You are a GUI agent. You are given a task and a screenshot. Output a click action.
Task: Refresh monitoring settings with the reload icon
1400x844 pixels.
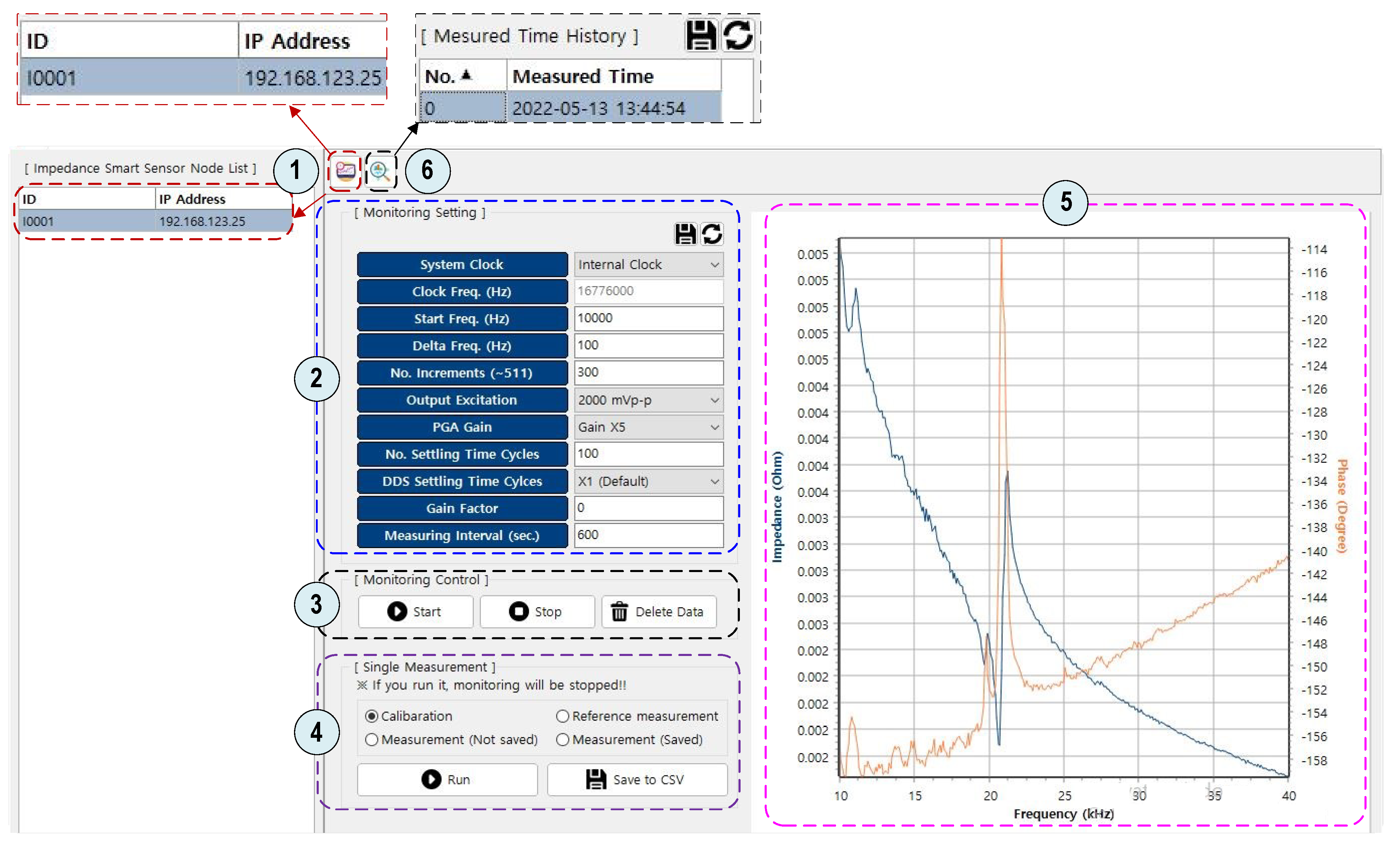click(711, 233)
